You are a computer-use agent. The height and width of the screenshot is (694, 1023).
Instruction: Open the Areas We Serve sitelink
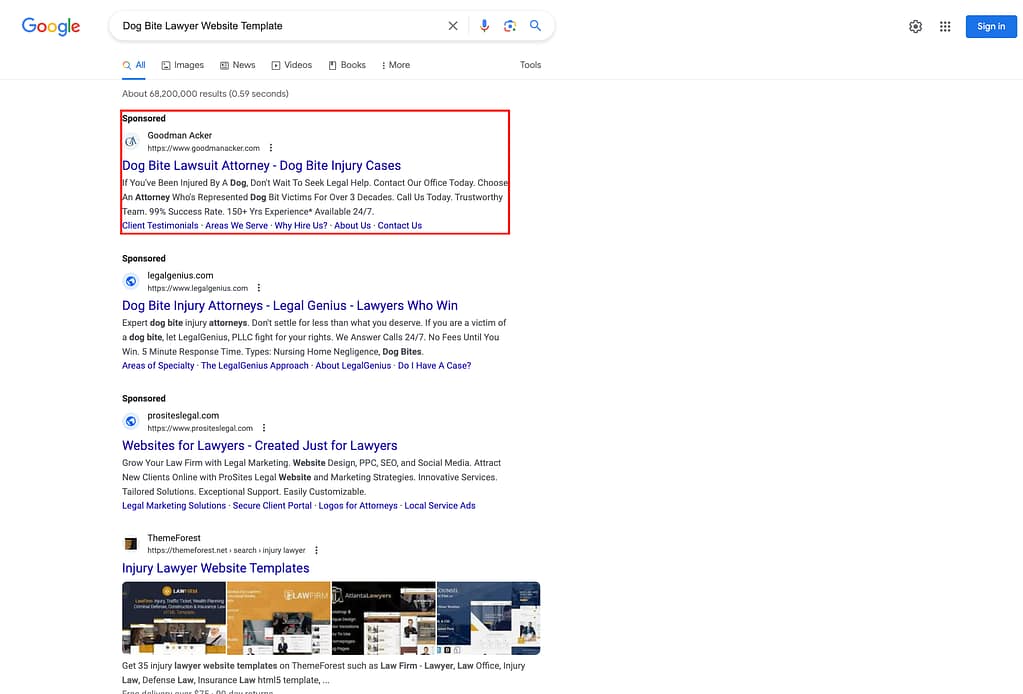(x=236, y=226)
